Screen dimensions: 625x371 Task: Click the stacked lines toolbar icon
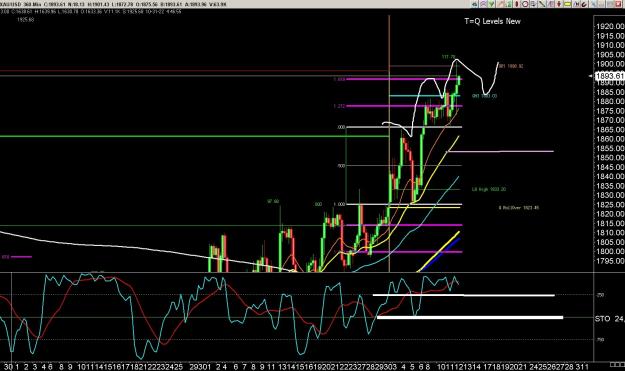[x=533, y=4]
